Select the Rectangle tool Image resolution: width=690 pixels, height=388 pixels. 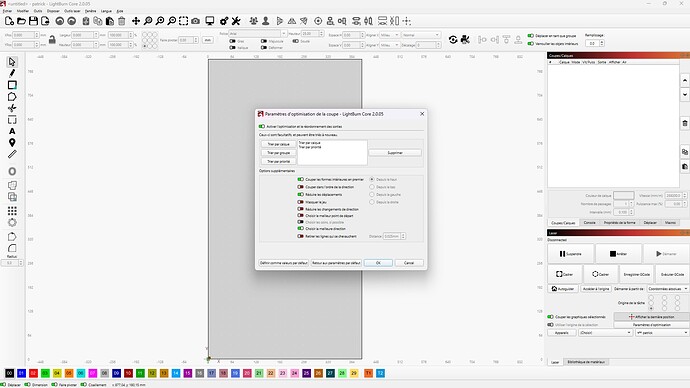click(12, 85)
